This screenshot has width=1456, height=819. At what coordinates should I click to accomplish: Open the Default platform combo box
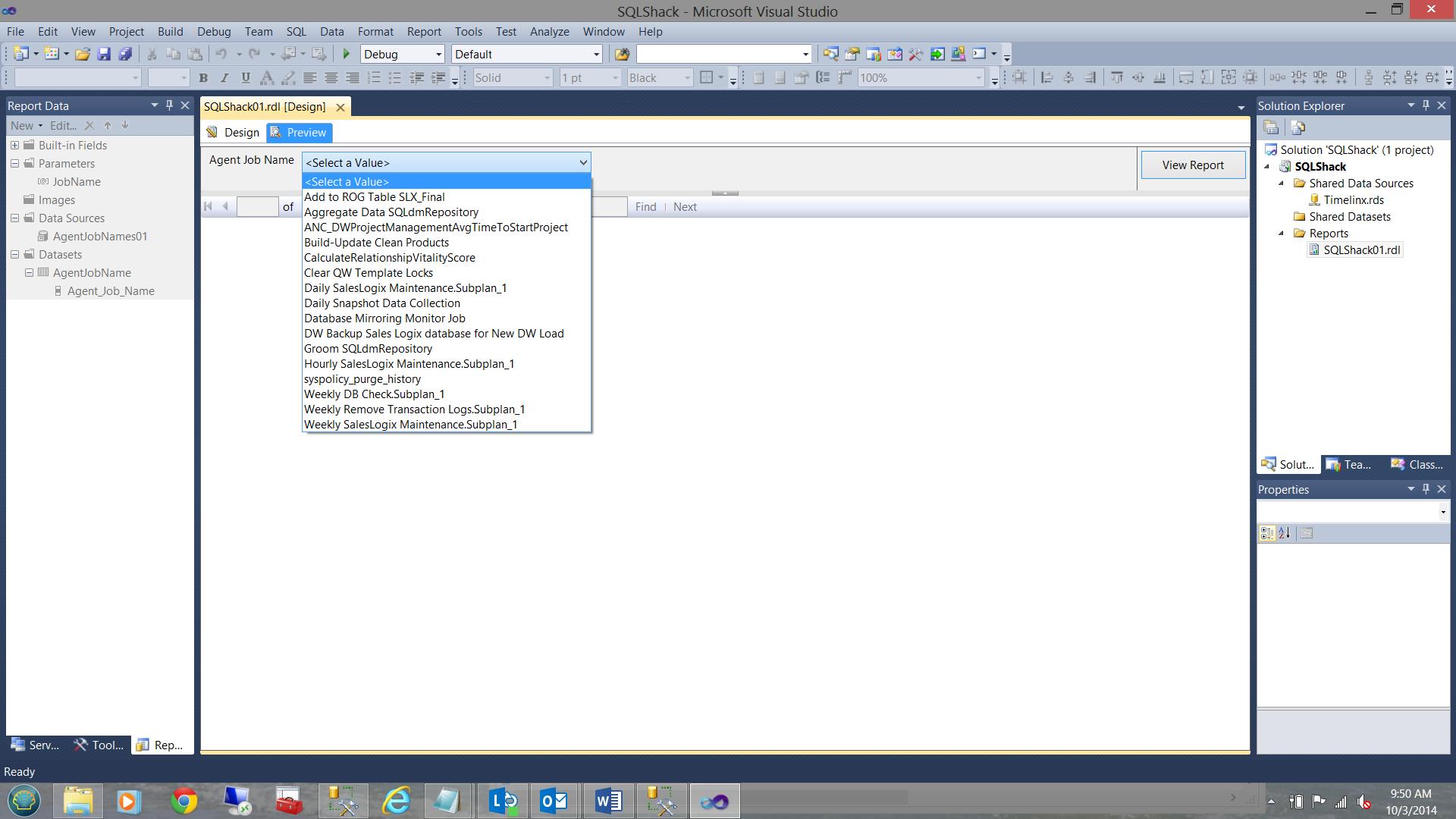[x=526, y=54]
